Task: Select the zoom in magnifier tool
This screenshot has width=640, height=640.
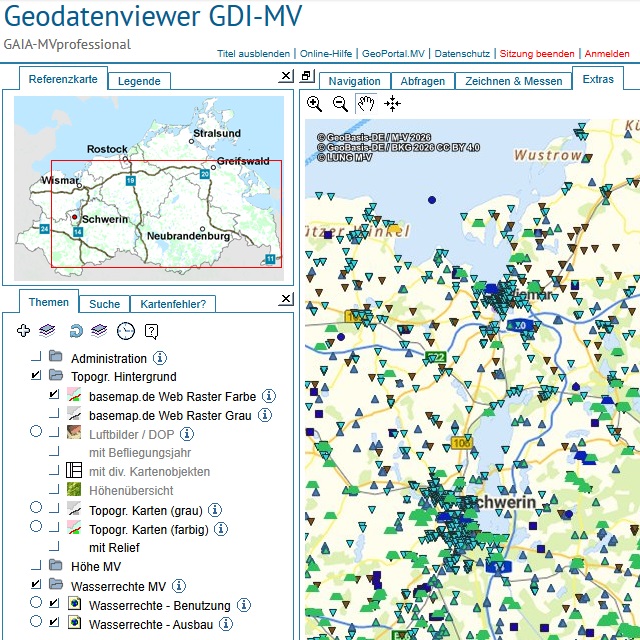Action: pos(314,104)
